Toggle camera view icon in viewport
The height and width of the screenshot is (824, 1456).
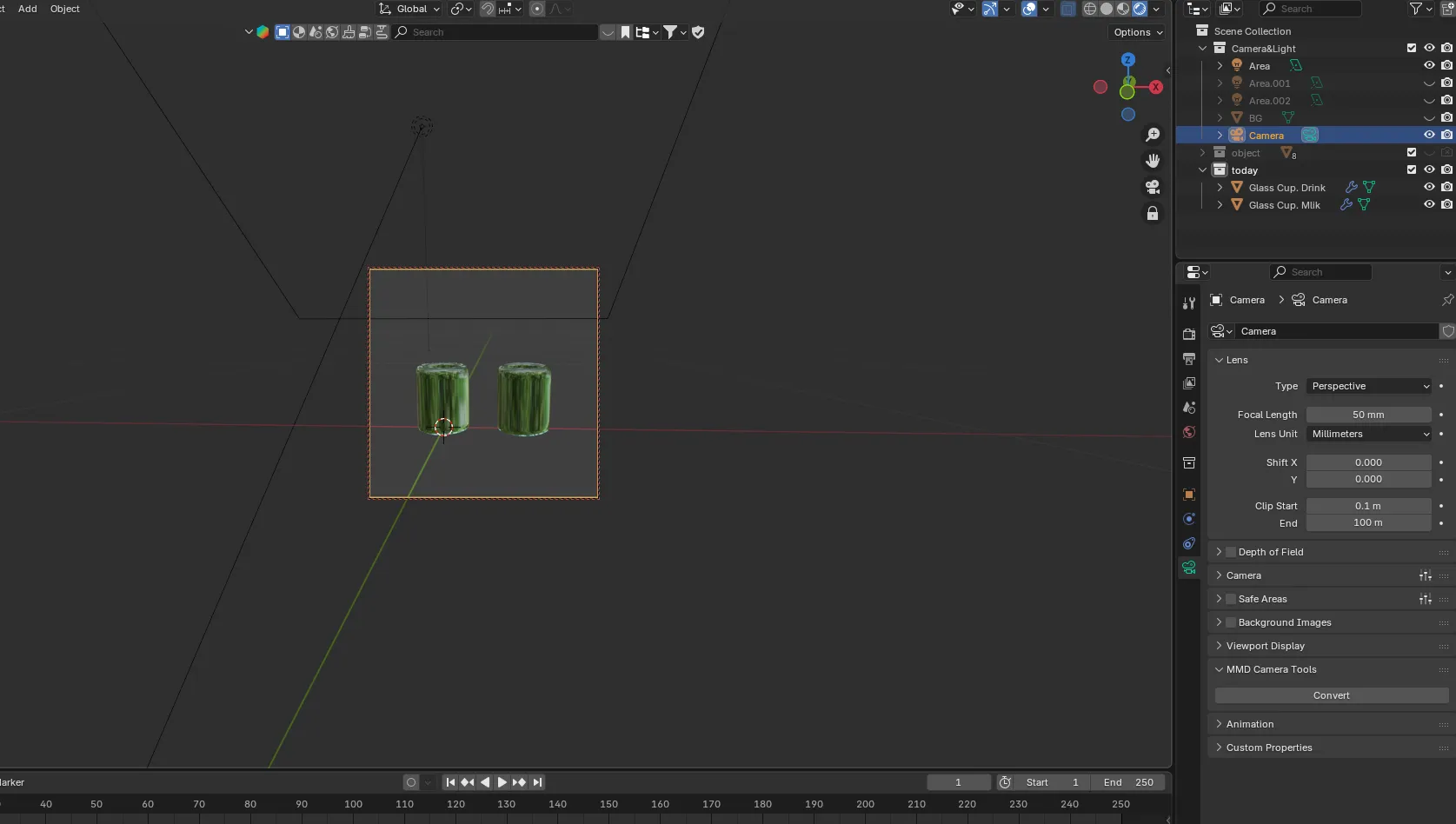click(1153, 187)
